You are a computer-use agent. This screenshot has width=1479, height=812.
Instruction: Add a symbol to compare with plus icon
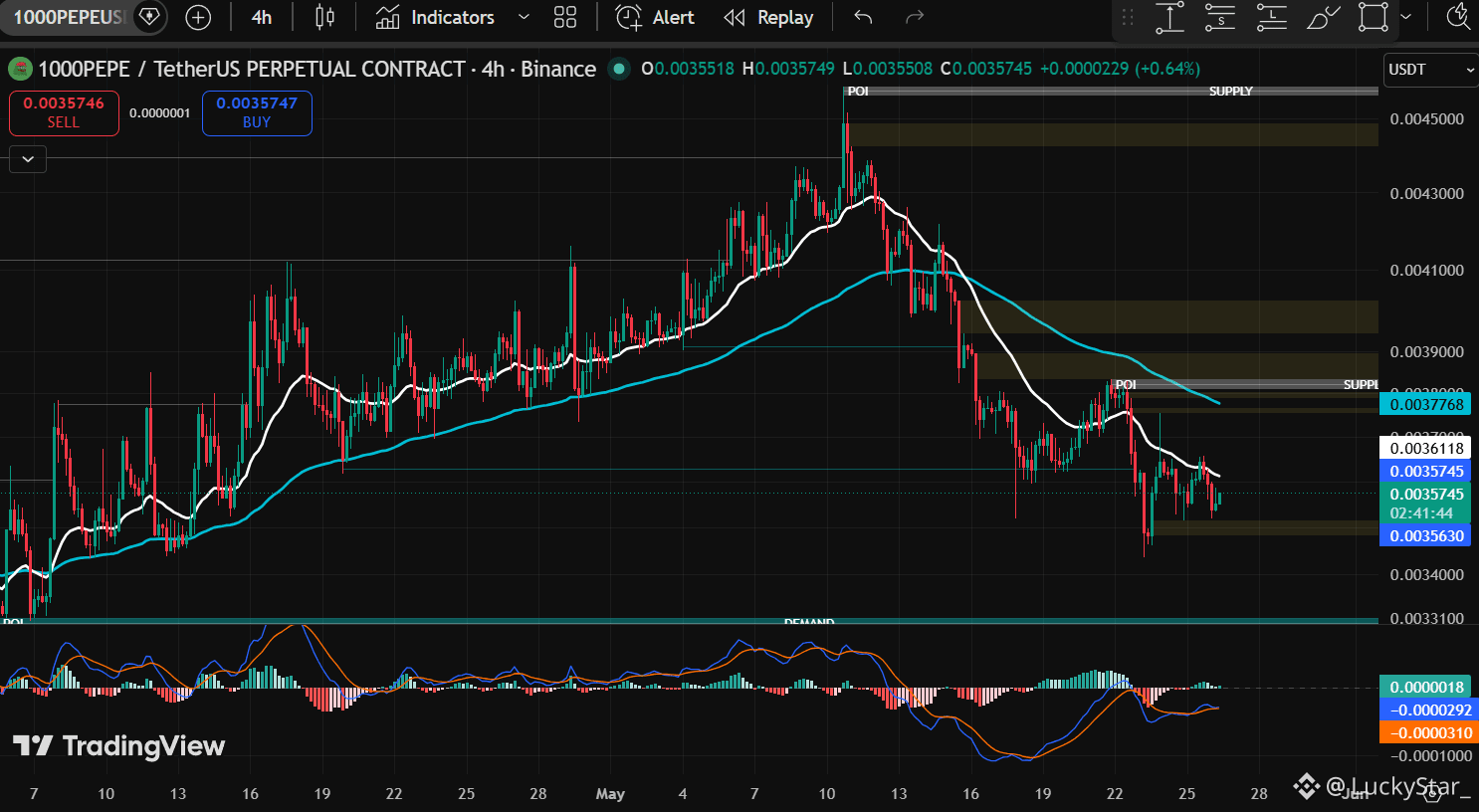198,17
